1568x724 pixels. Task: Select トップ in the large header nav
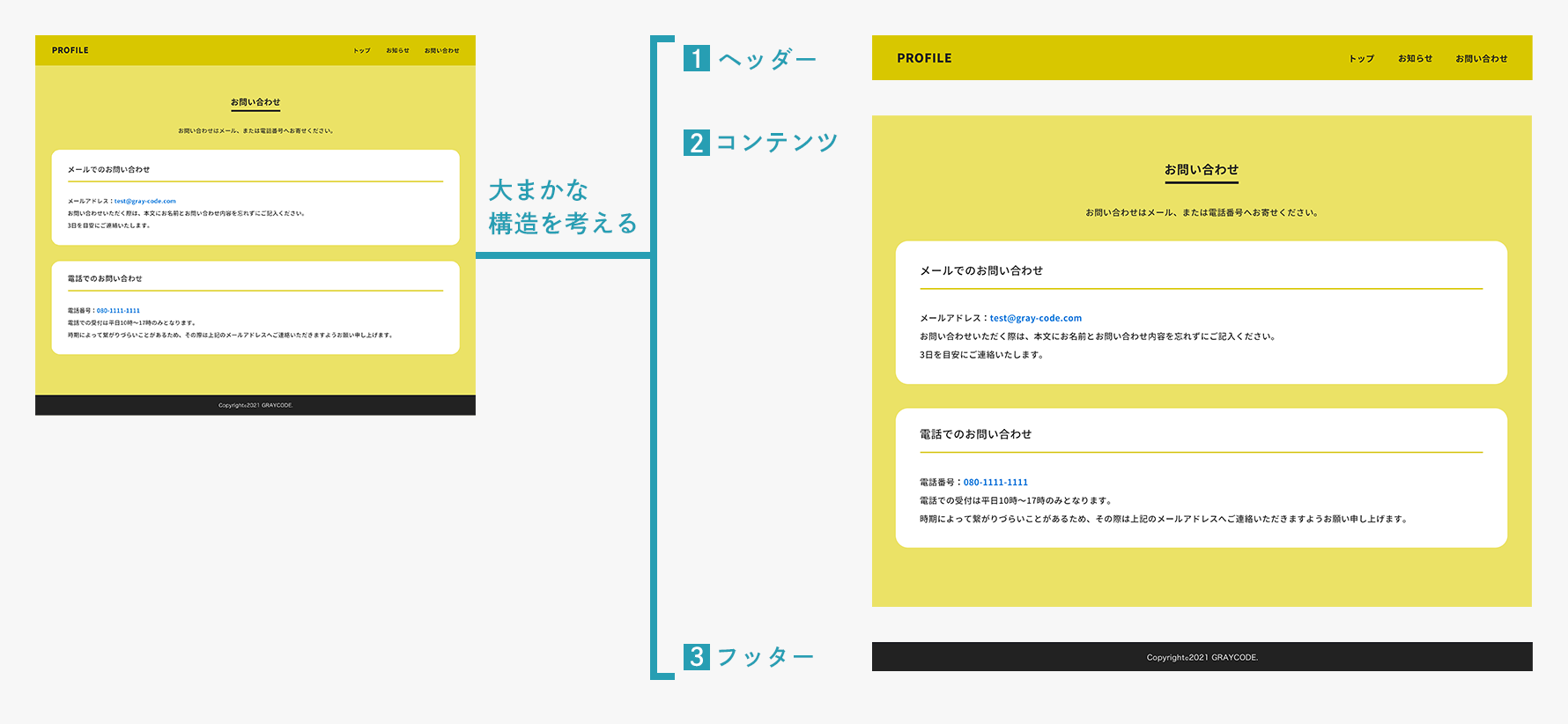point(1362,59)
